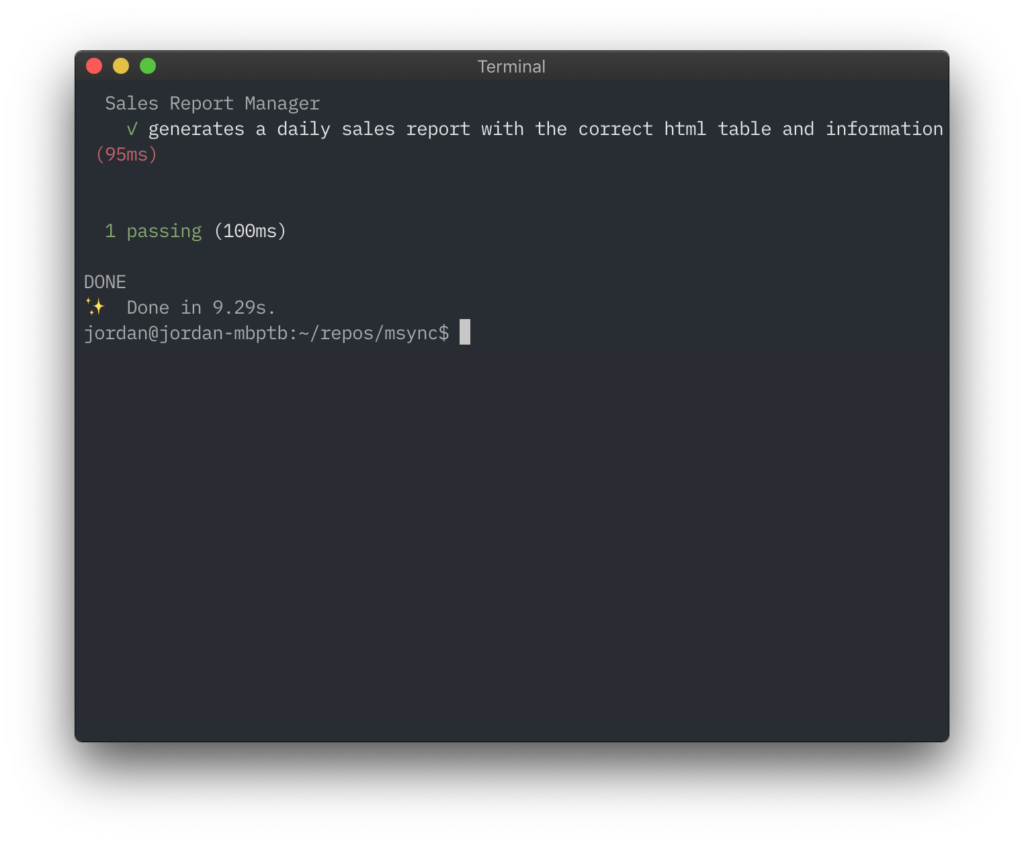Click the 'DONE' status line
This screenshot has width=1024, height=841.
tap(104, 281)
